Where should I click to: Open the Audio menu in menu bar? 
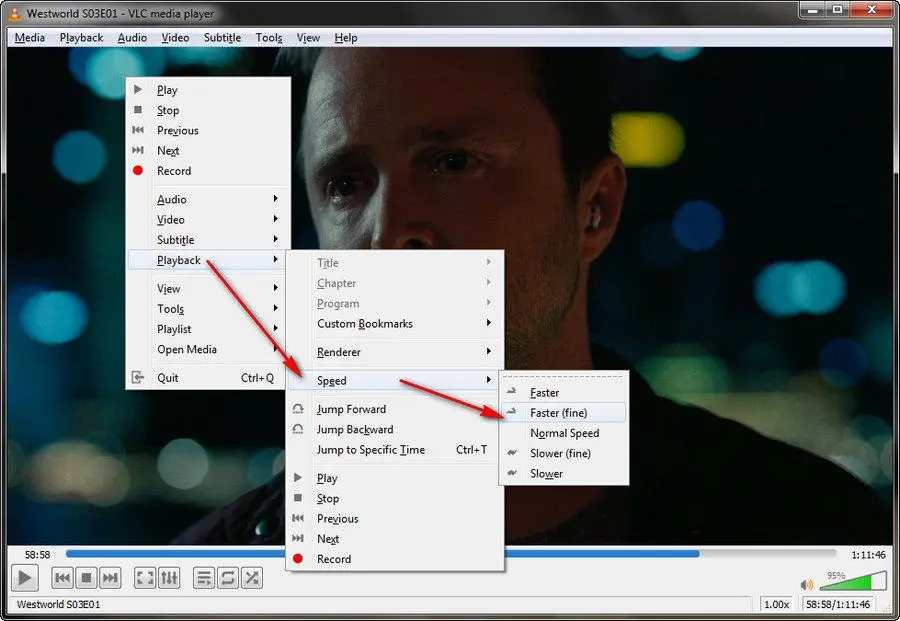(132, 38)
